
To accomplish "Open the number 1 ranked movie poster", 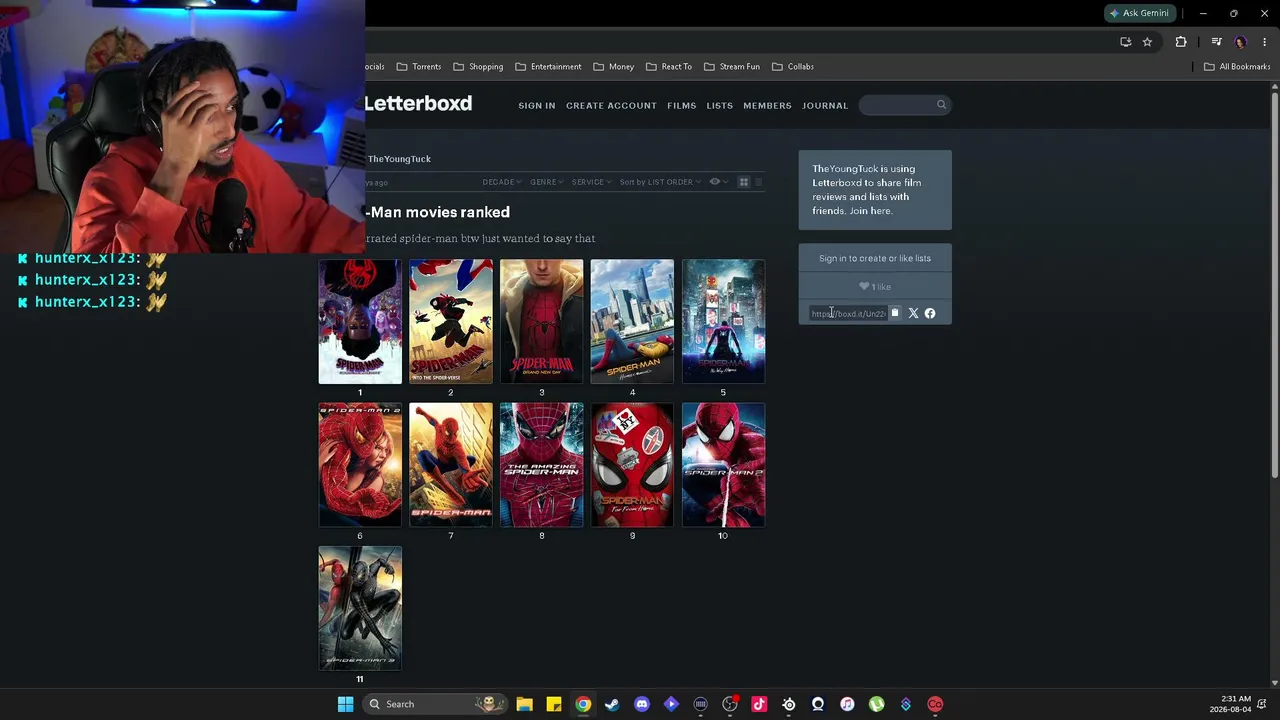I will [360, 322].
